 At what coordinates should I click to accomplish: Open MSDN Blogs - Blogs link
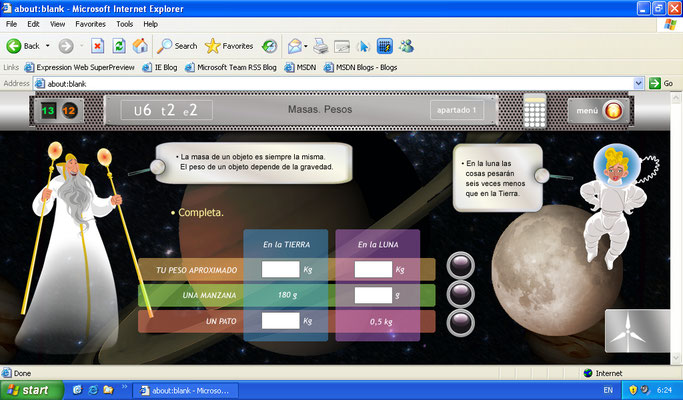tap(360, 67)
